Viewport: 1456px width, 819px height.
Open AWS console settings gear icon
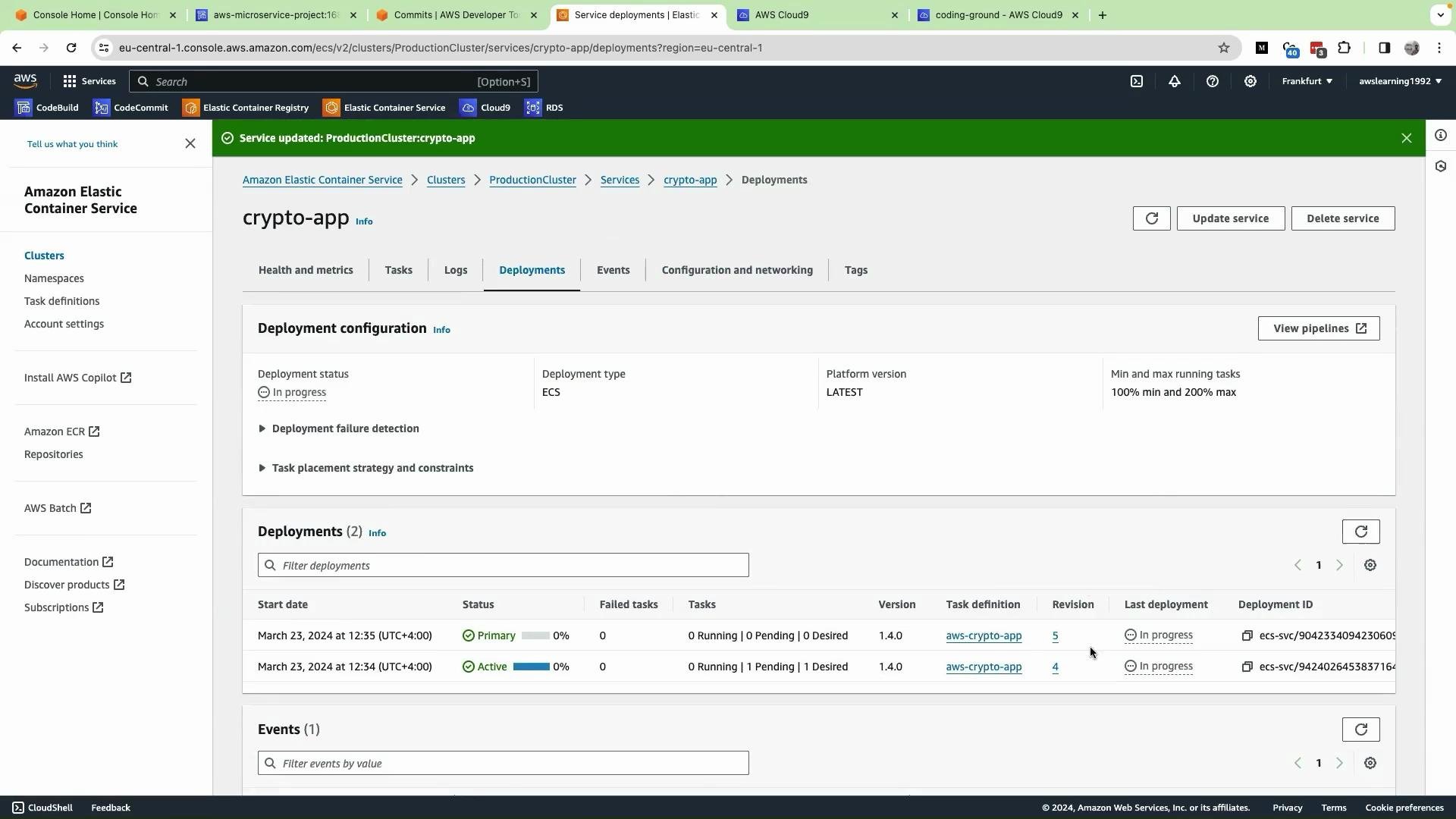pos(1250,81)
